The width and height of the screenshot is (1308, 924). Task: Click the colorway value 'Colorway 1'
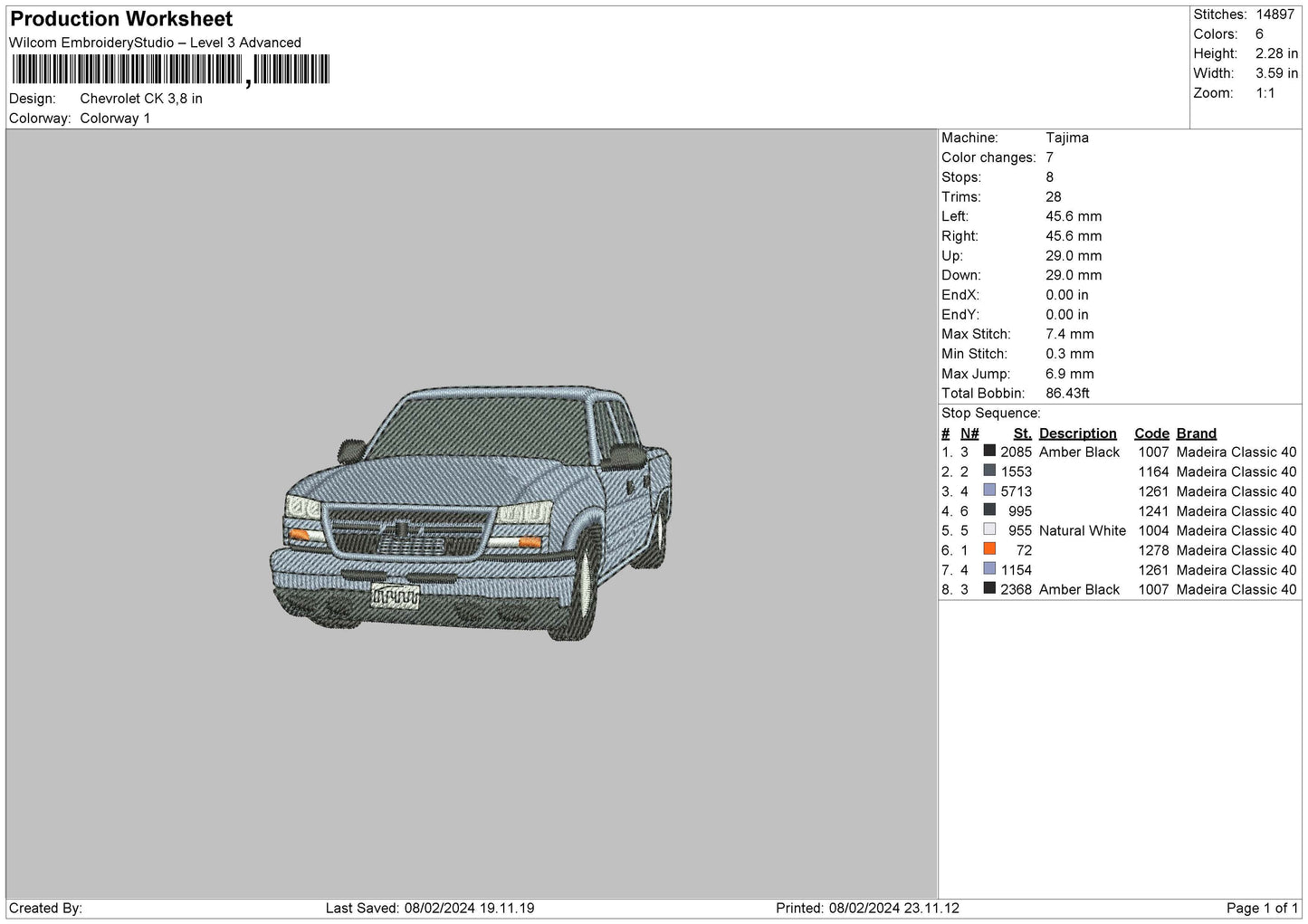point(115,119)
